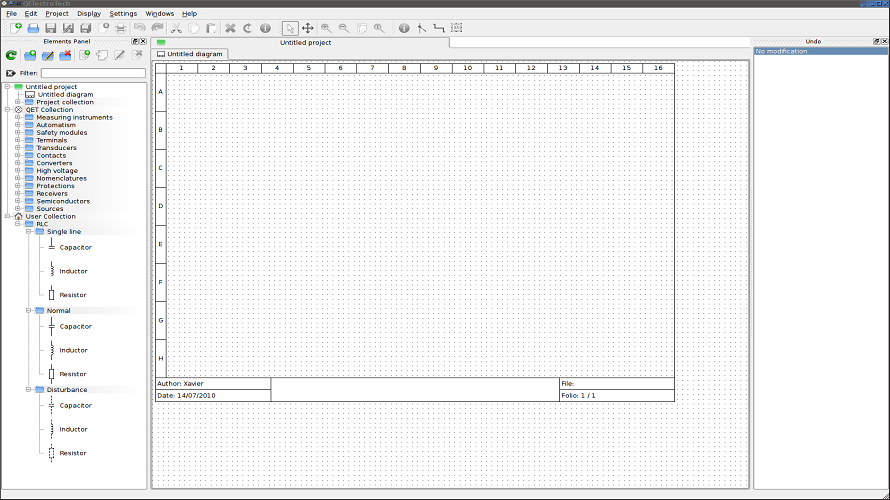Click the Filter text input field
This screenshot has height=500, width=890.
pos(93,73)
